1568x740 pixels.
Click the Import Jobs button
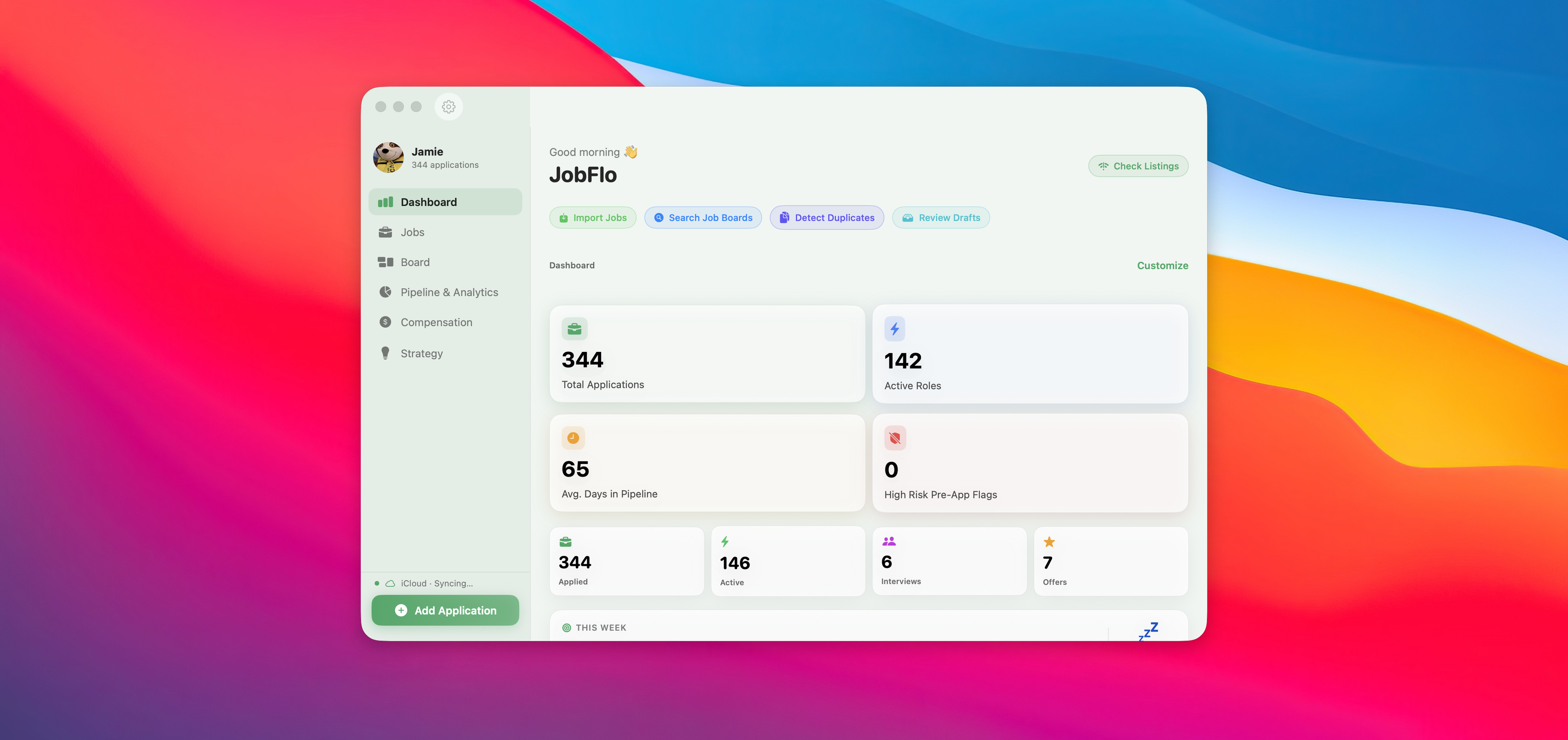(x=592, y=218)
